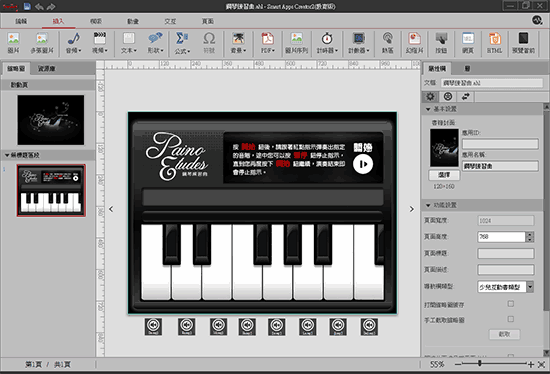Open the 層 layers tab
This screenshot has width=550, height=374.
click(x=467, y=69)
